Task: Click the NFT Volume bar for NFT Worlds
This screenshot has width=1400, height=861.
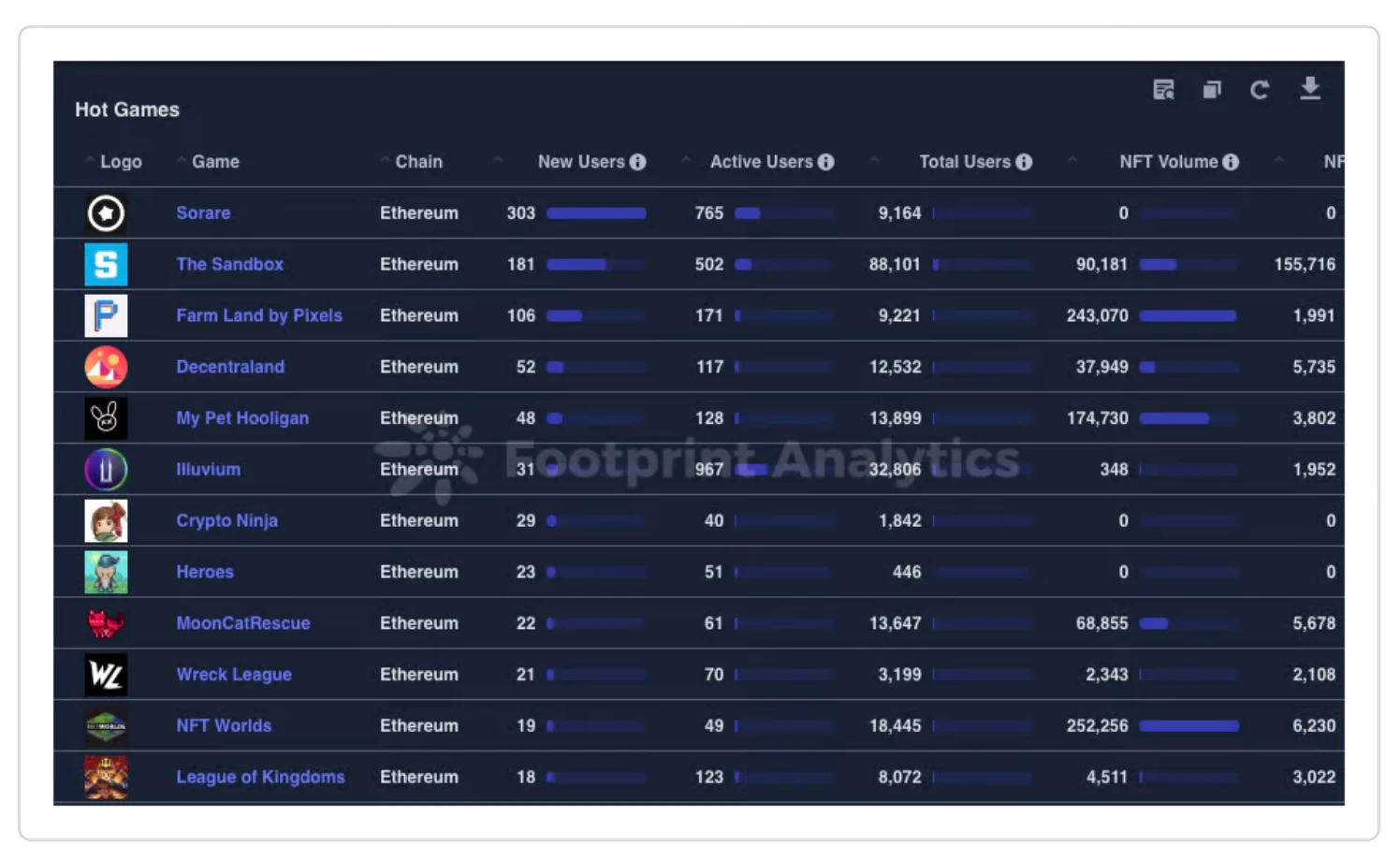Action: (1189, 726)
